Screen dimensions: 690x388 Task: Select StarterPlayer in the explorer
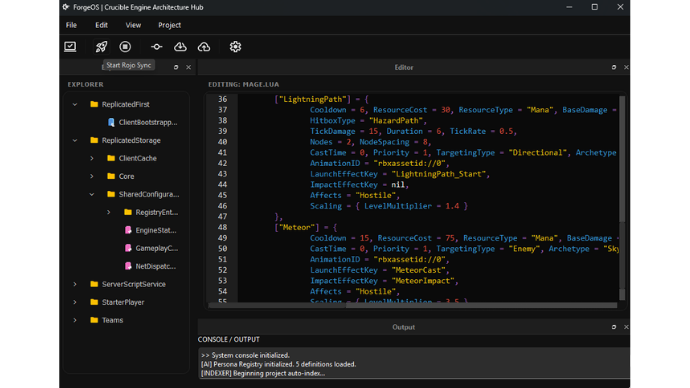123,302
